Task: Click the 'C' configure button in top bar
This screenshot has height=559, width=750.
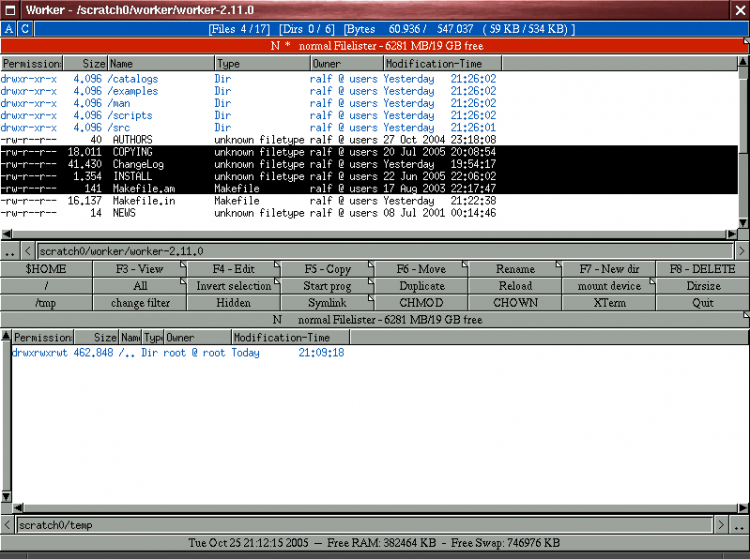Action: click(x=25, y=29)
